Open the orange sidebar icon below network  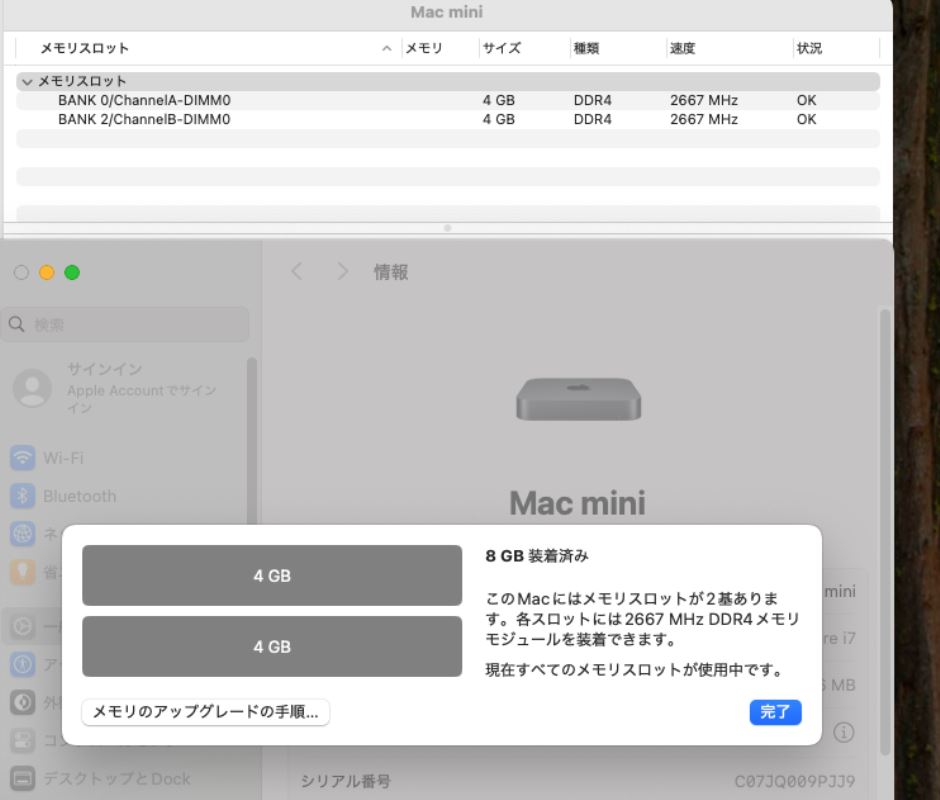pyautogui.click(x=22, y=572)
